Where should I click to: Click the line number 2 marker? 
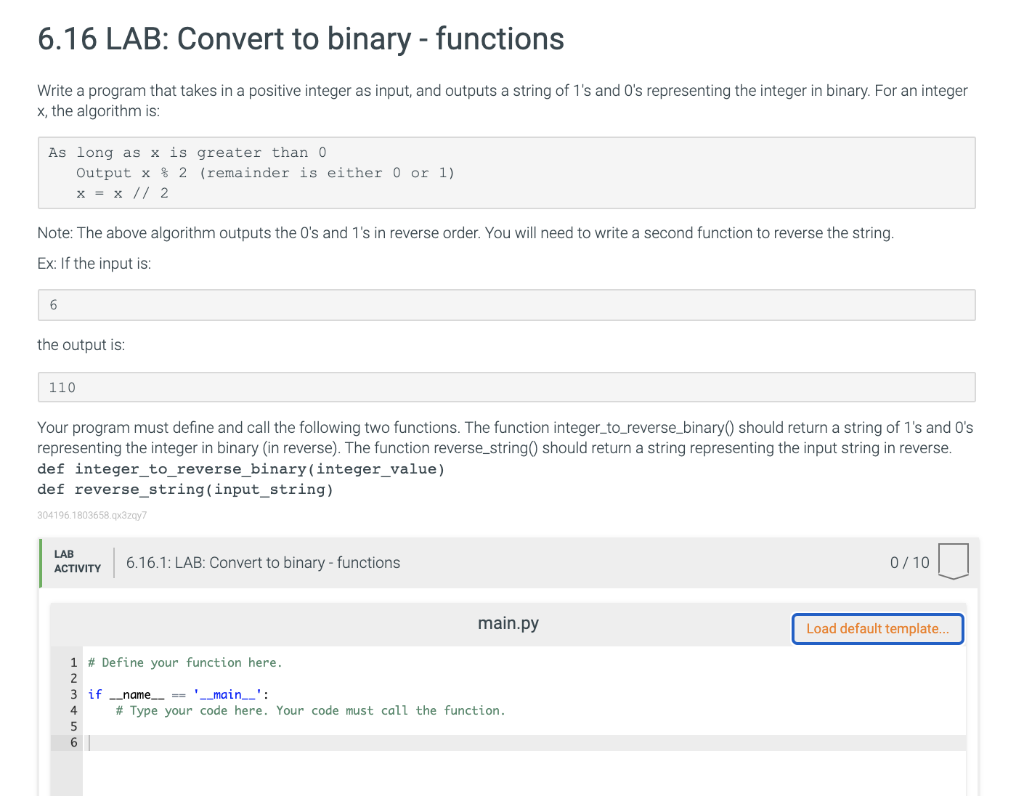73,678
